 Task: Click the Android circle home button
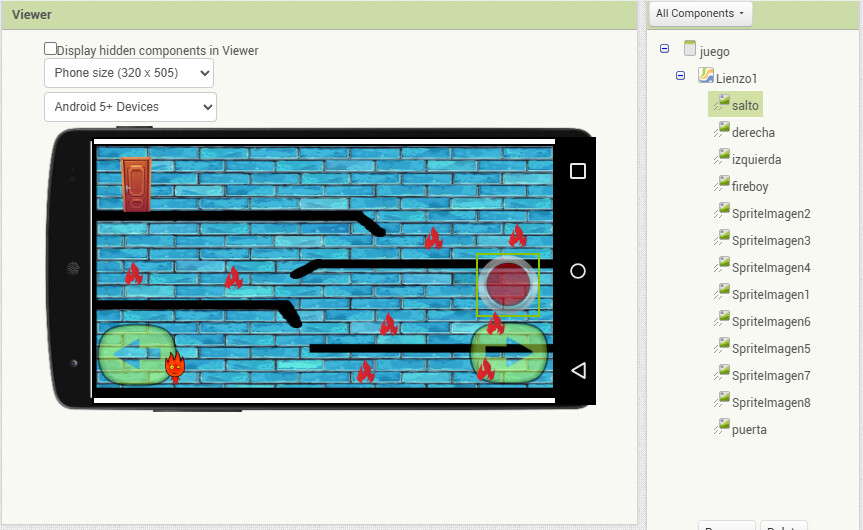coord(578,271)
